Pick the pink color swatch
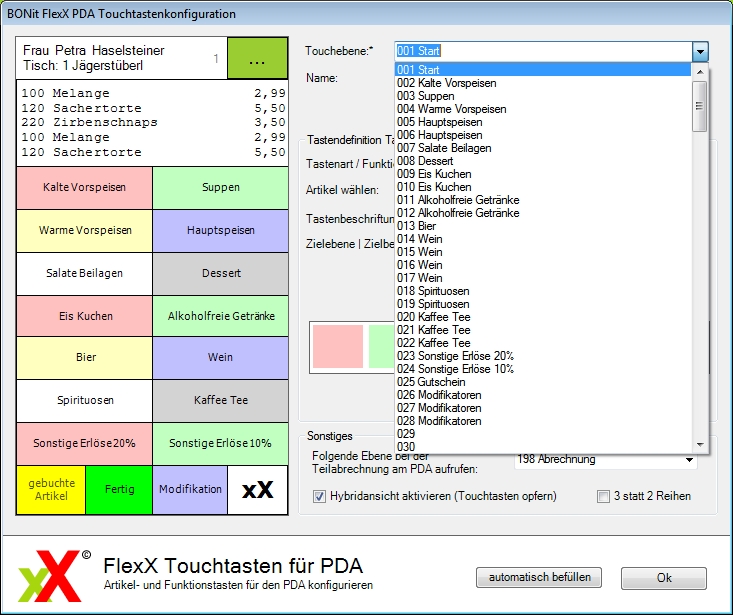This screenshot has height=615, width=733. click(x=338, y=346)
